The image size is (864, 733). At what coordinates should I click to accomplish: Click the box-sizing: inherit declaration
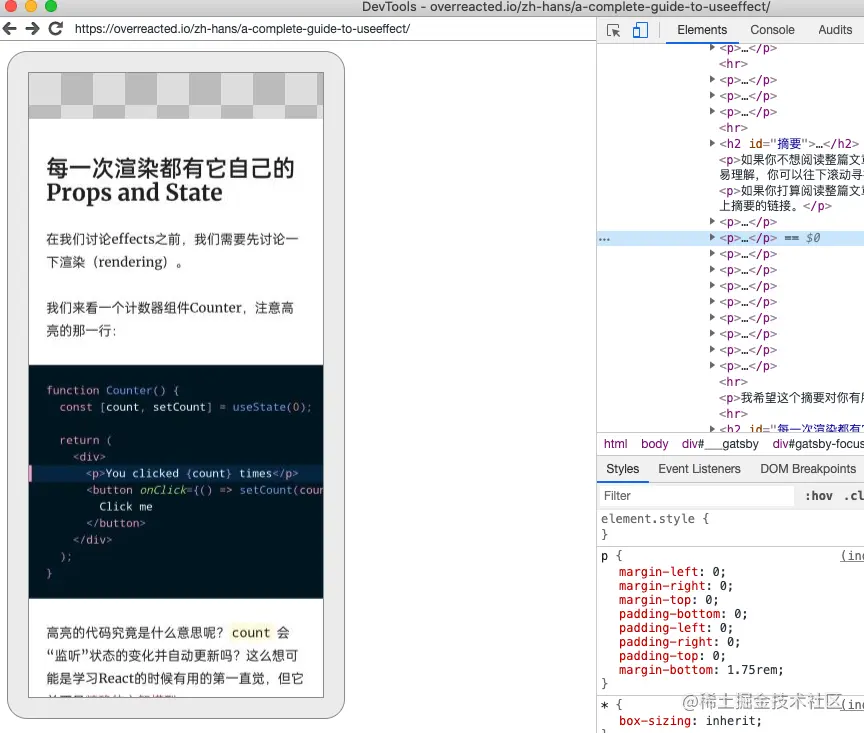coord(690,721)
